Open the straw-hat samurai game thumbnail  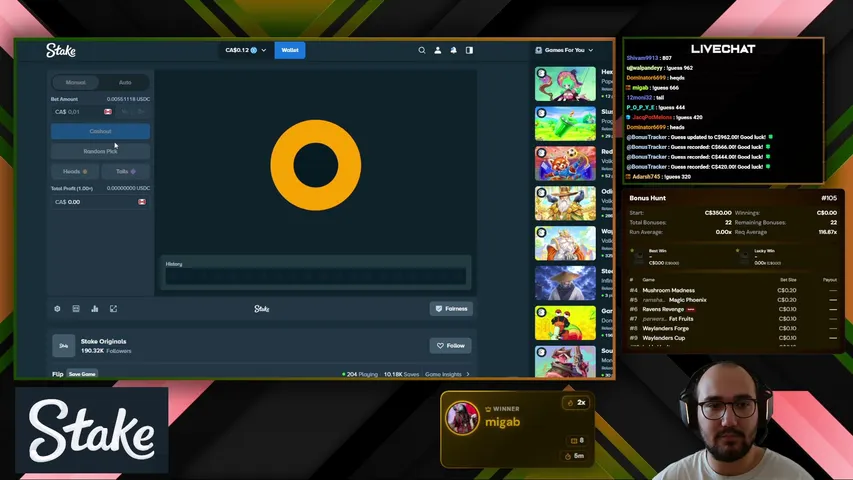click(x=565, y=283)
